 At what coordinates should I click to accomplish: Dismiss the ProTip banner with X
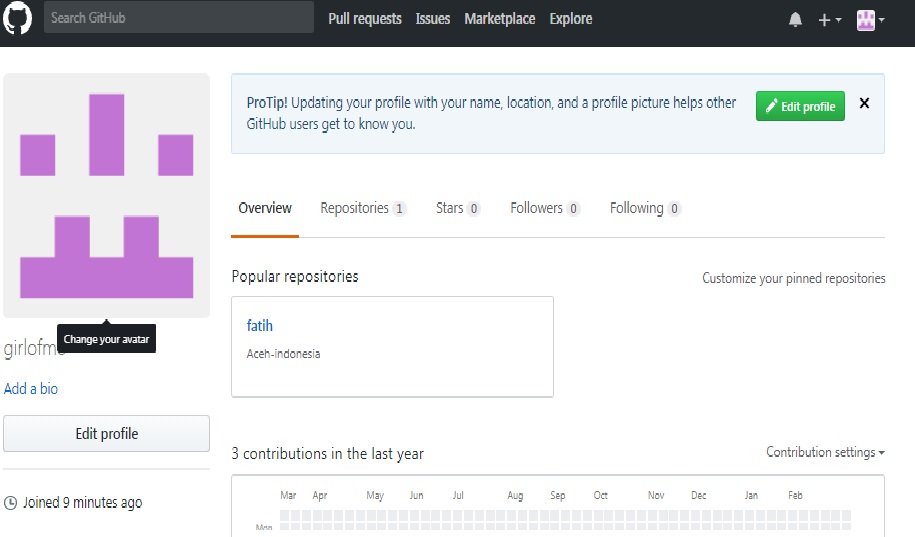tap(864, 103)
